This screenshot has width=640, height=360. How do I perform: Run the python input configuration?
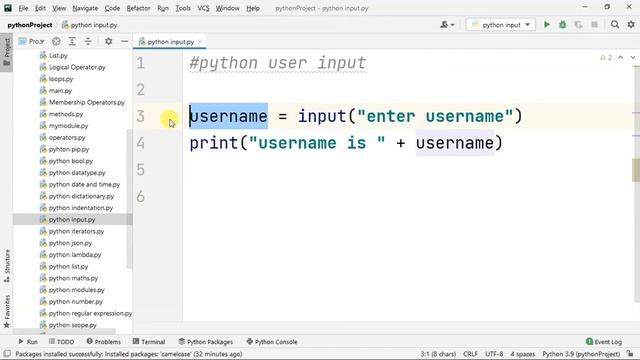click(x=547, y=25)
